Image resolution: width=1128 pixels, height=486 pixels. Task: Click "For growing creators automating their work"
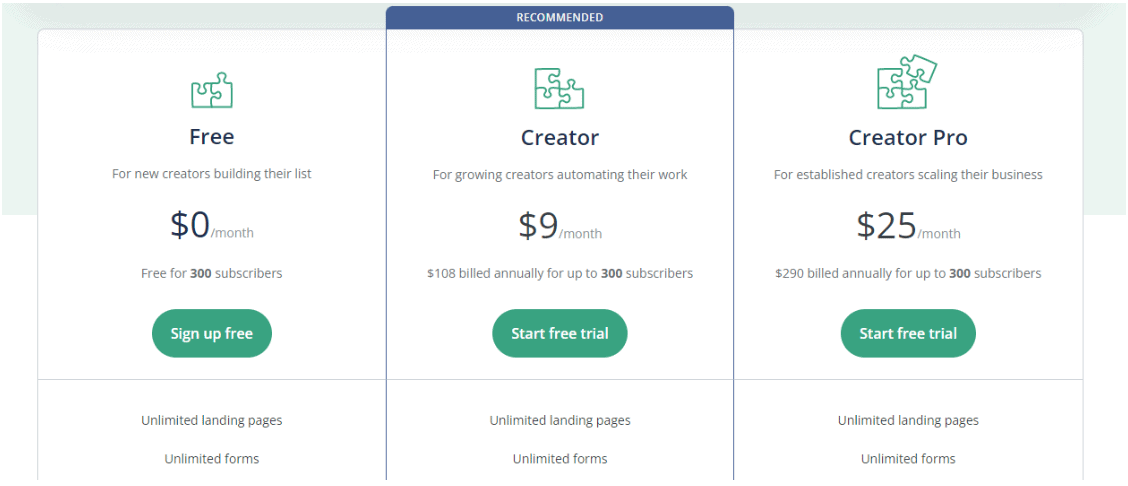560,175
